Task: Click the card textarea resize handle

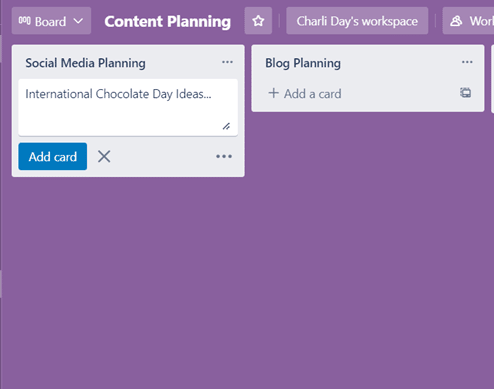Action: click(x=226, y=126)
